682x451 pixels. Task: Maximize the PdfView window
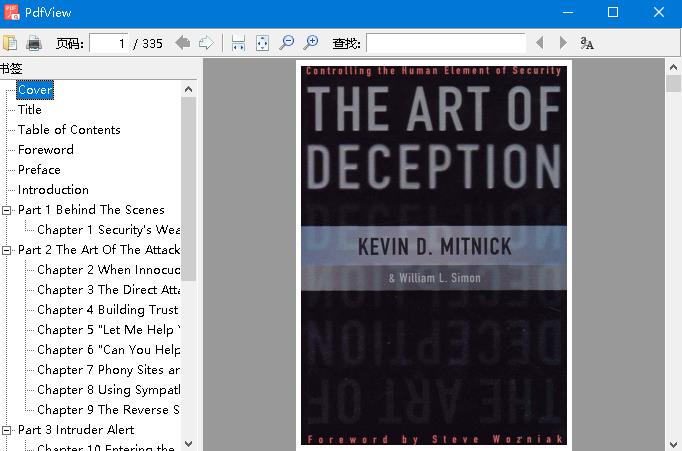coord(613,12)
